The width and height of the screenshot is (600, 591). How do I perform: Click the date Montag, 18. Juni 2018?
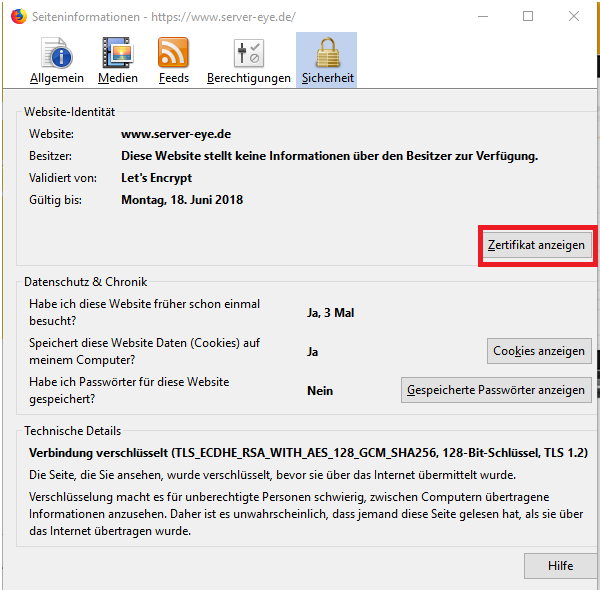coord(182,200)
